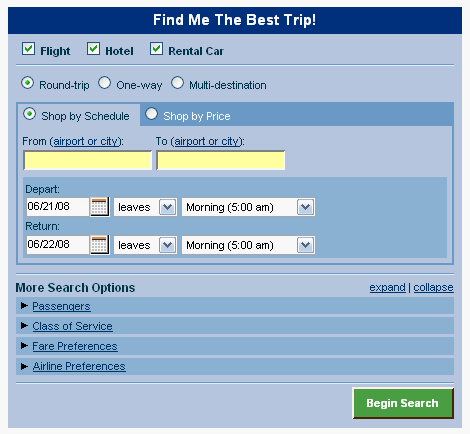Open the Return time Morning dropdown
The image size is (470, 434).
coord(248,245)
